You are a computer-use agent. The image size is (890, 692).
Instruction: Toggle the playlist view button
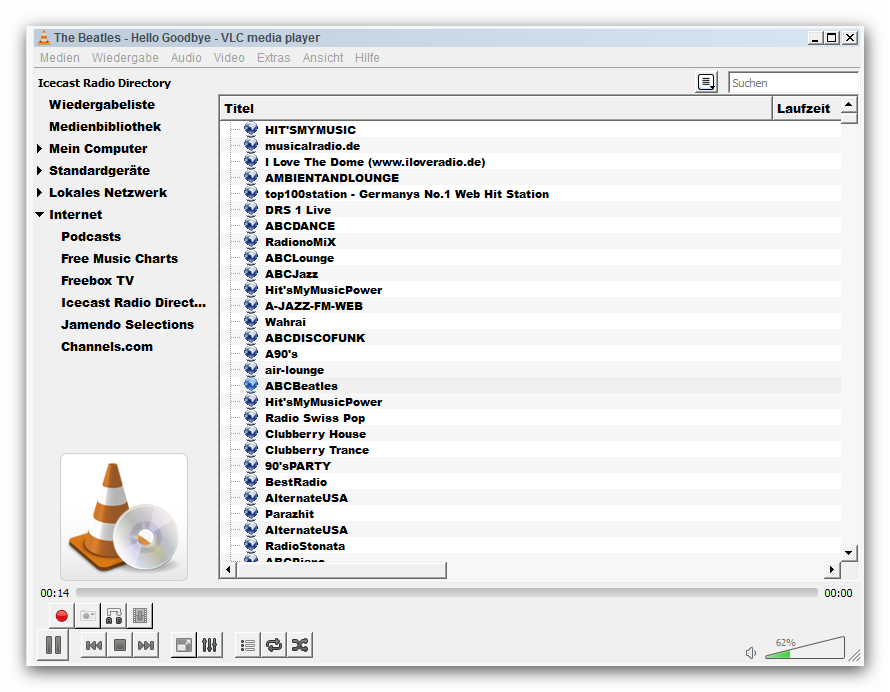pos(248,645)
